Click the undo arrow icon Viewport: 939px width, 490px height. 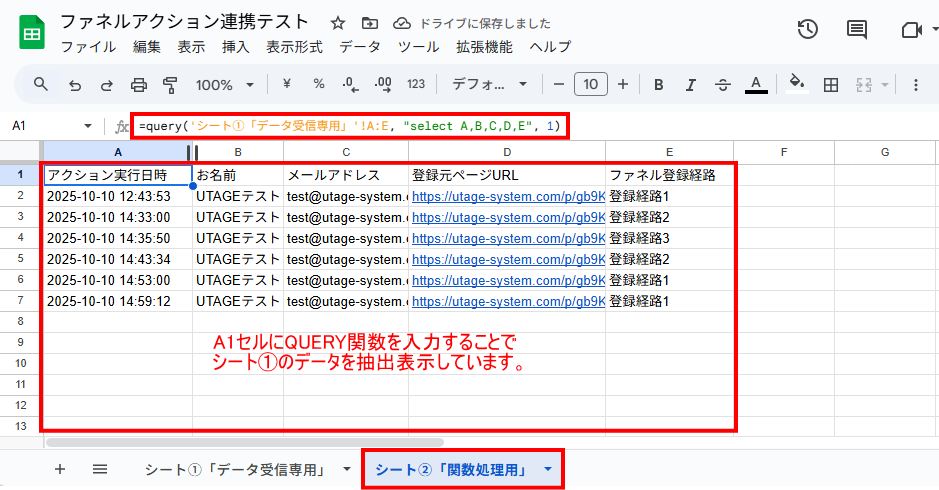[x=75, y=85]
